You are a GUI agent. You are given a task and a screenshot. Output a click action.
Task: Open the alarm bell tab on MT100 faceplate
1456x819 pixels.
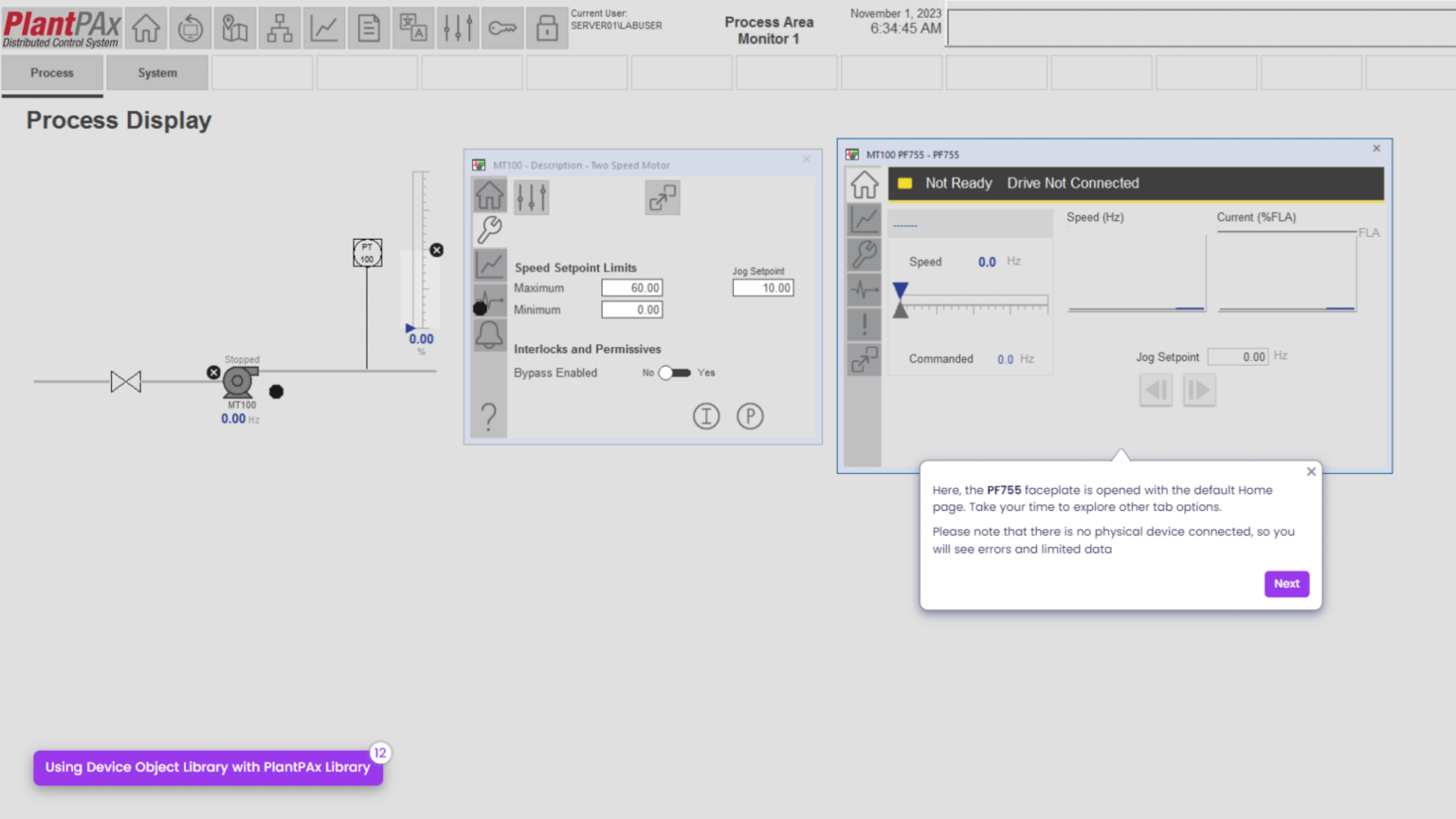pos(489,335)
